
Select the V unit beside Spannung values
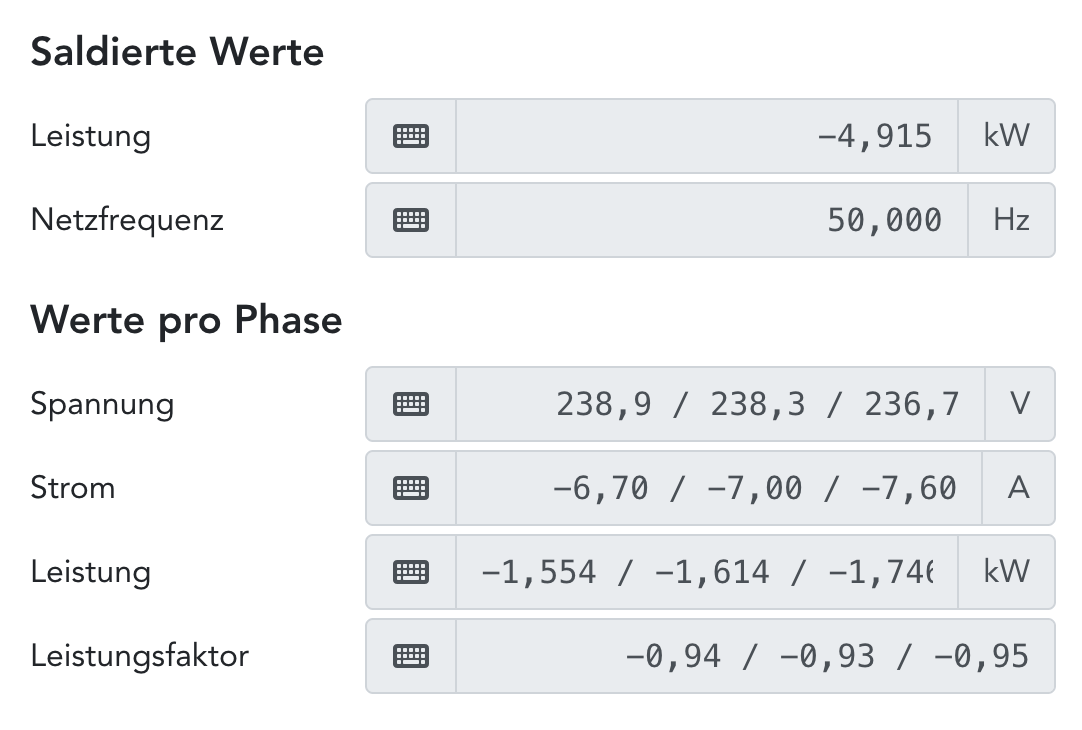coord(1020,404)
